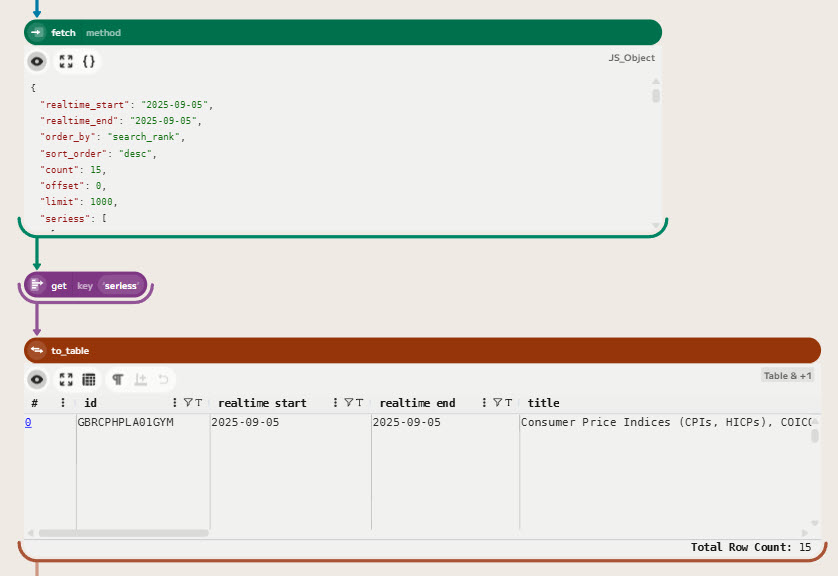Viewport: 838px width, 576px height.
Task: Select the table grid view icon
Action: (89, 380)
